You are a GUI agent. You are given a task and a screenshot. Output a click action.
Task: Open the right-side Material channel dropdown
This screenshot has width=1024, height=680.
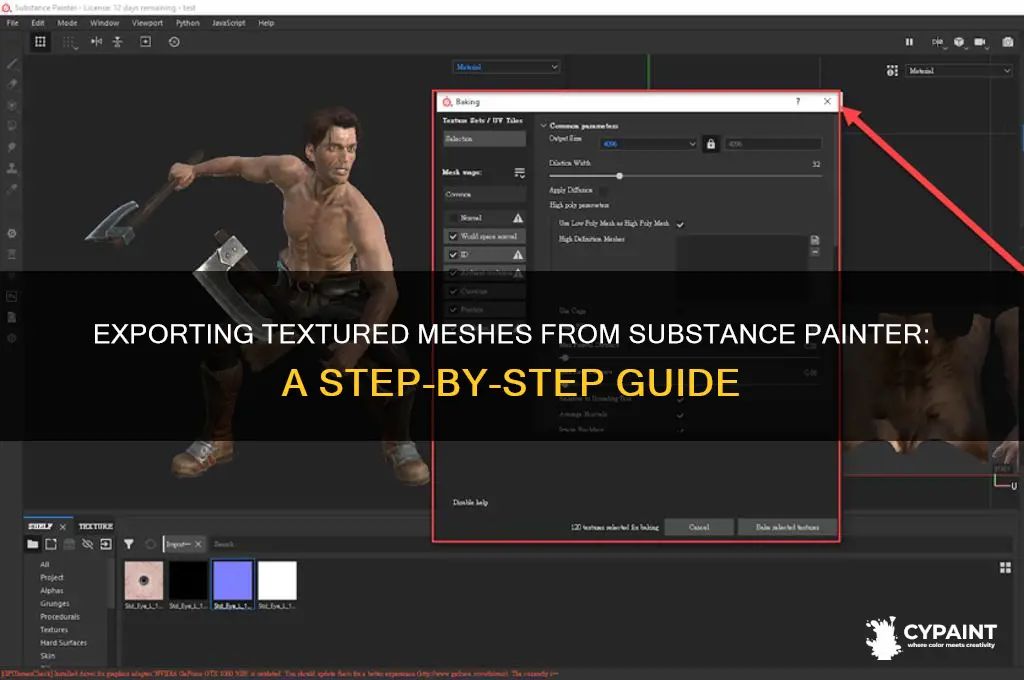[x=959, y=71]
